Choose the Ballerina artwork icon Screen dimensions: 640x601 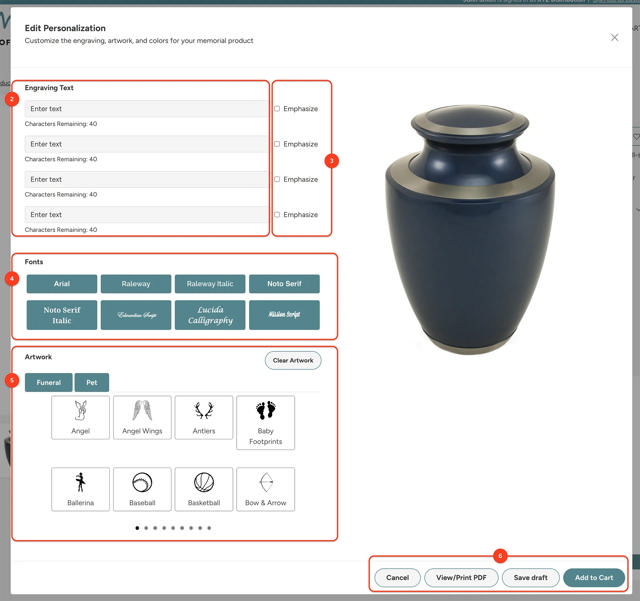[80, 489]
